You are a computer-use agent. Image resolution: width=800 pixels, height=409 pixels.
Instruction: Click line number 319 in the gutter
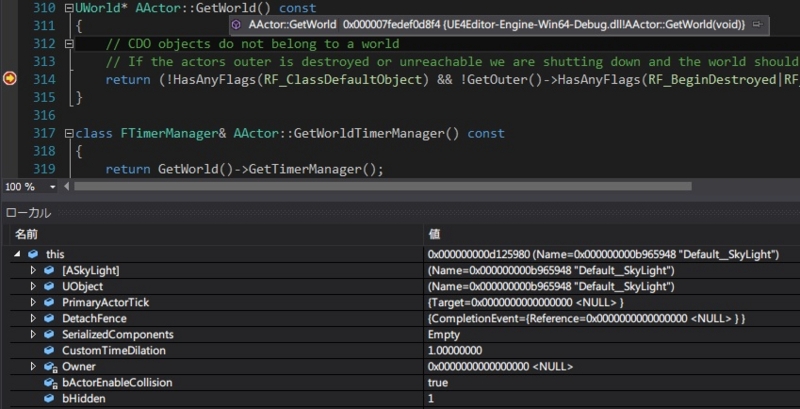pyautogui.click(x=44, y=169)
